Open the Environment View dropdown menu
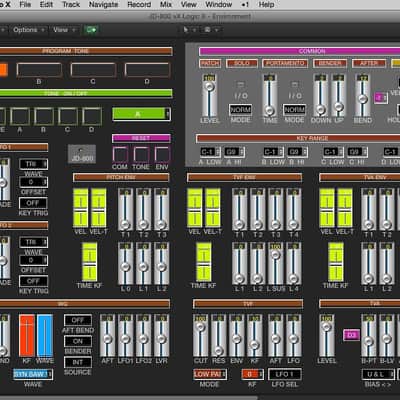This screenshot has height=400, width=400. 64,30
